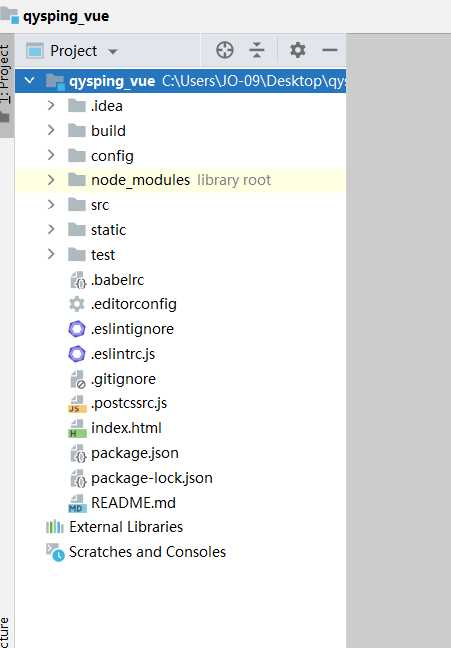Select External Libraries node
Image resolution: width=451 pixels, height=648 pixels.
(x=126, y=527)
